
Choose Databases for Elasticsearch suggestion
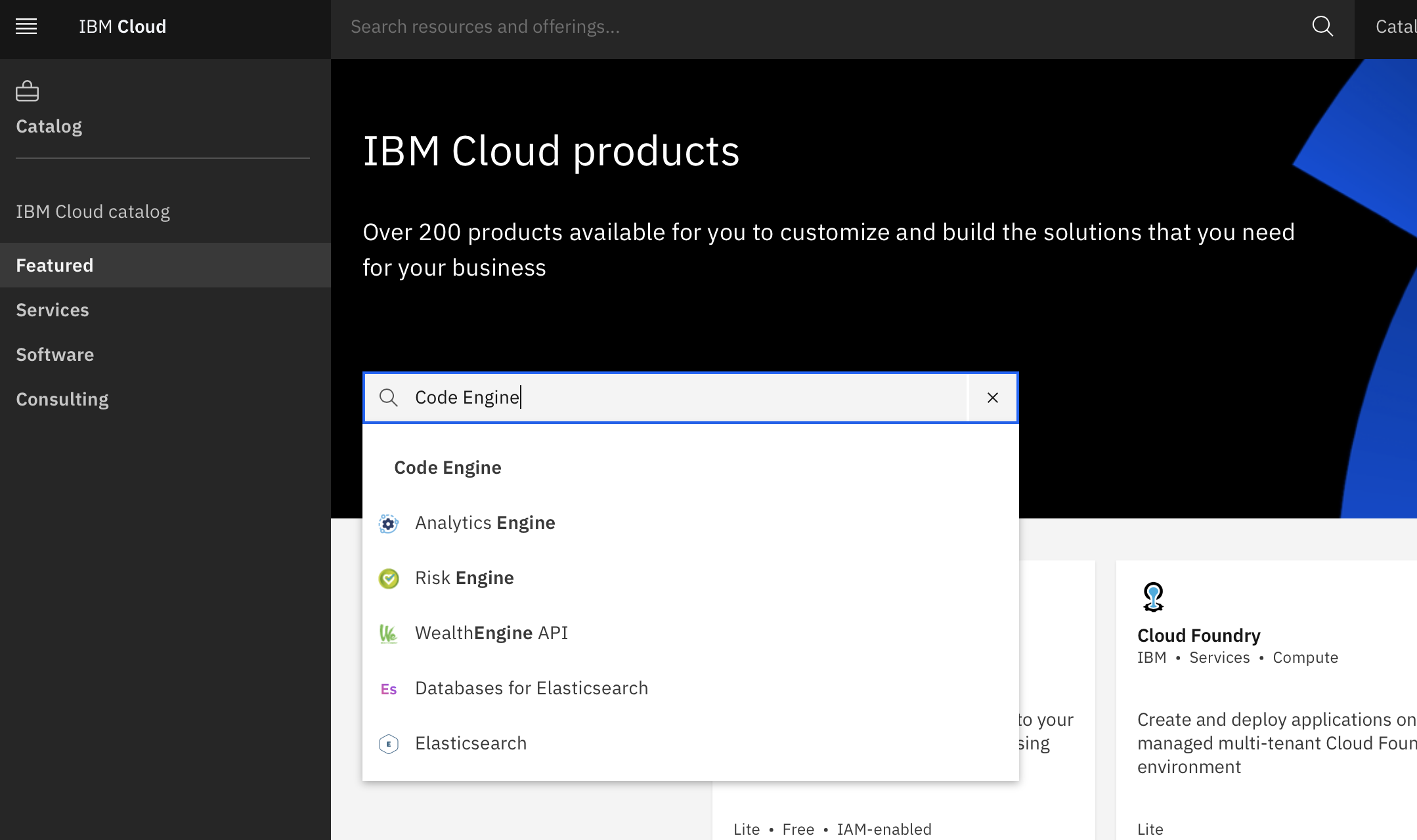tap(691, 688)
